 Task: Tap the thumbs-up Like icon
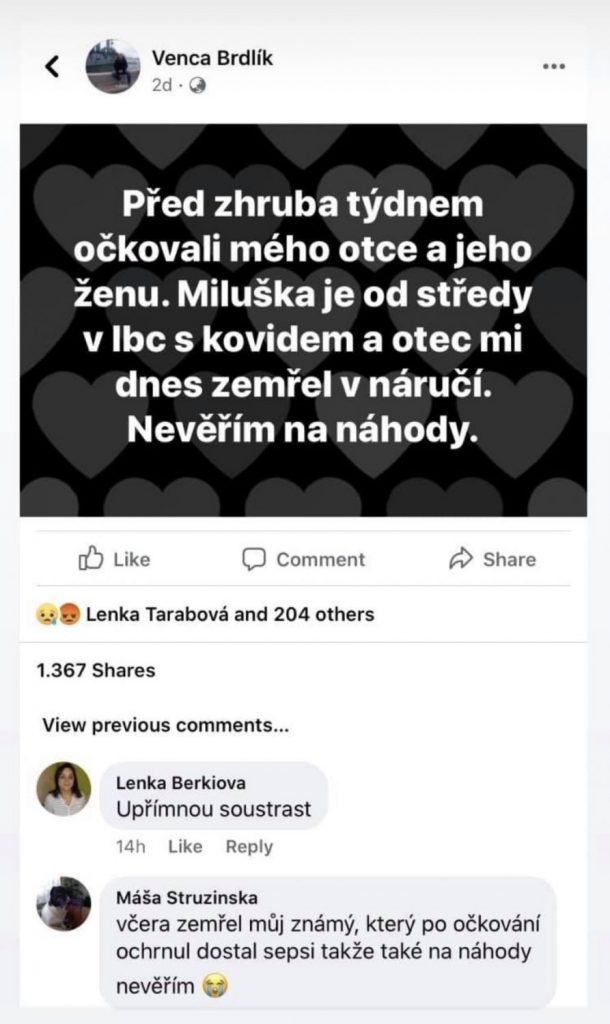click(91, 559)
